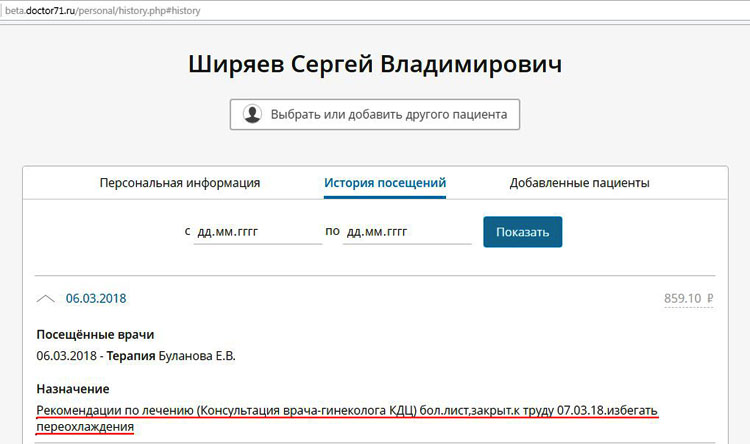Image resolution: width=750 pixels, height=444 pixels.
Task: Switch to 'Персональная информация' tab
Action: [x=180, y=183]
